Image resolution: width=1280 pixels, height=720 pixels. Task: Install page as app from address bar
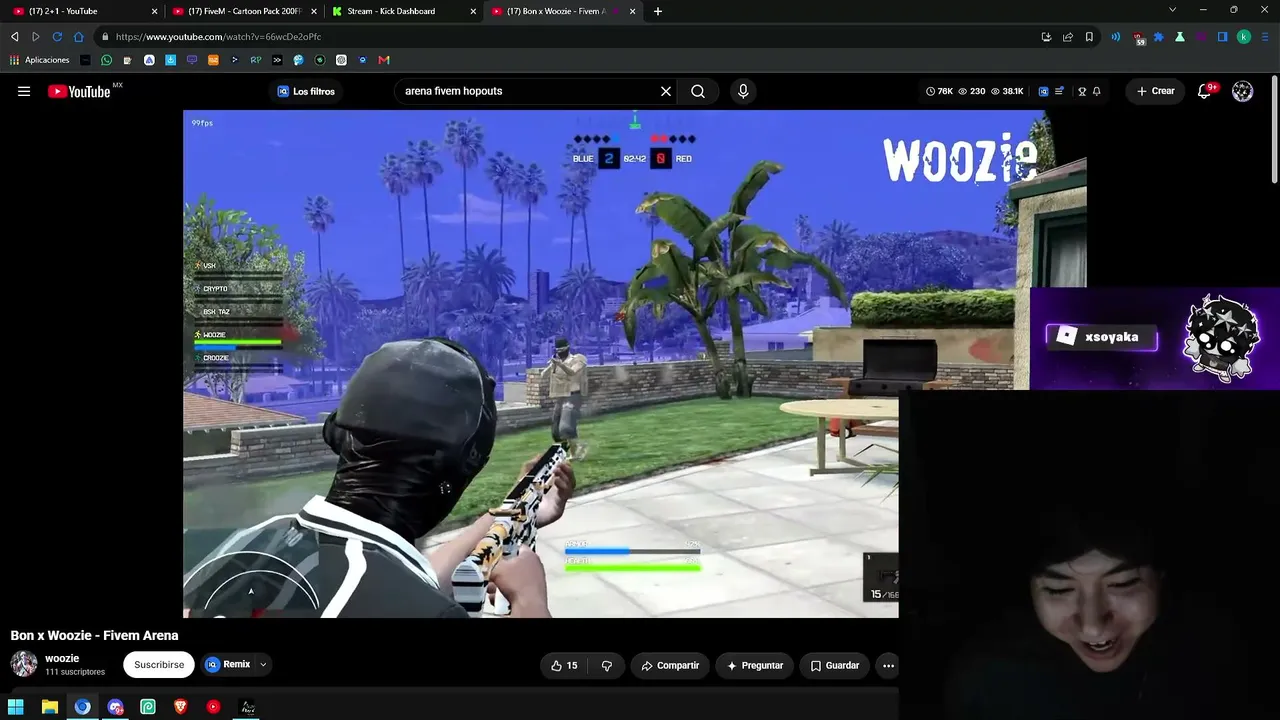(1046, 37)
